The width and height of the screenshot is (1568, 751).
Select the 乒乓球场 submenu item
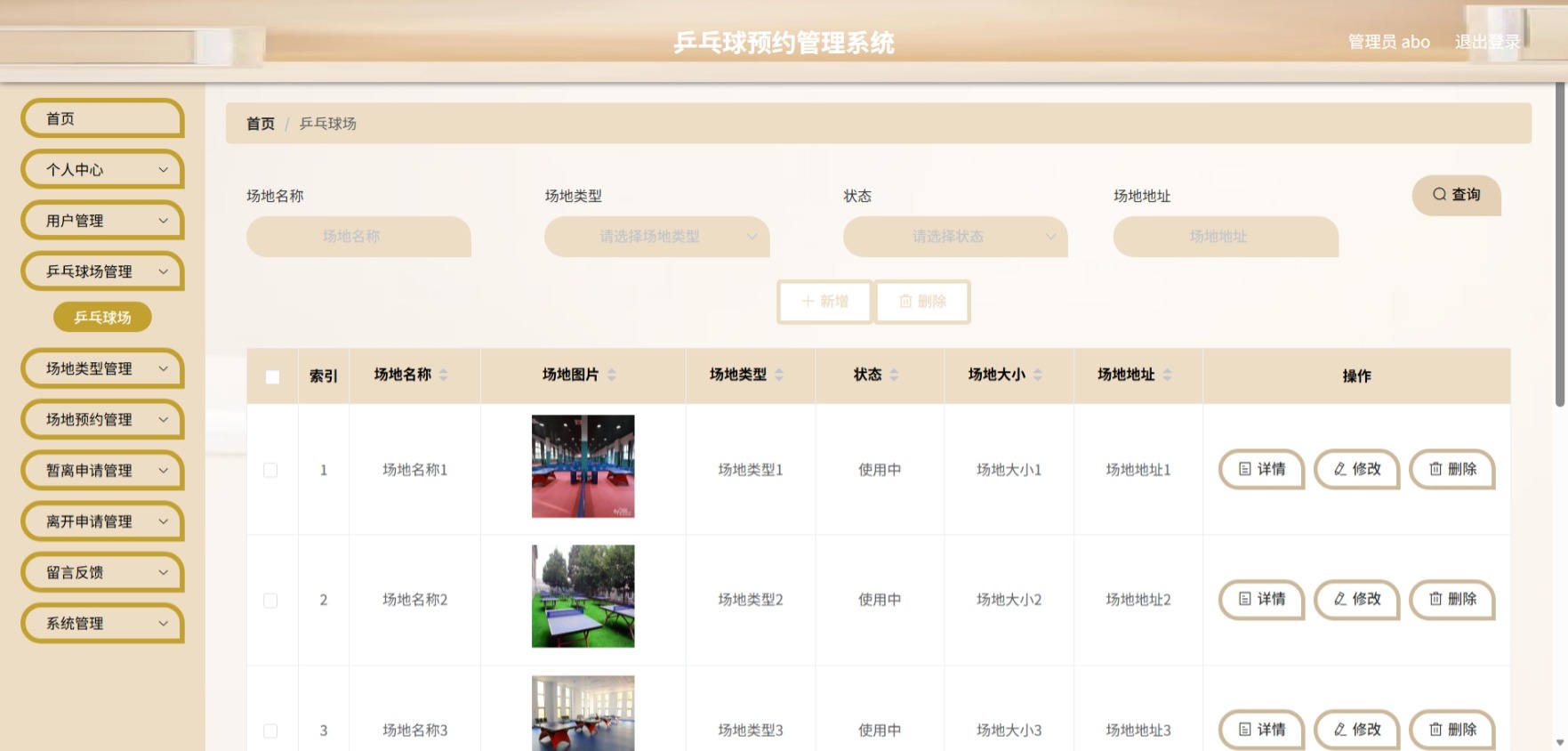click(102, 317)
